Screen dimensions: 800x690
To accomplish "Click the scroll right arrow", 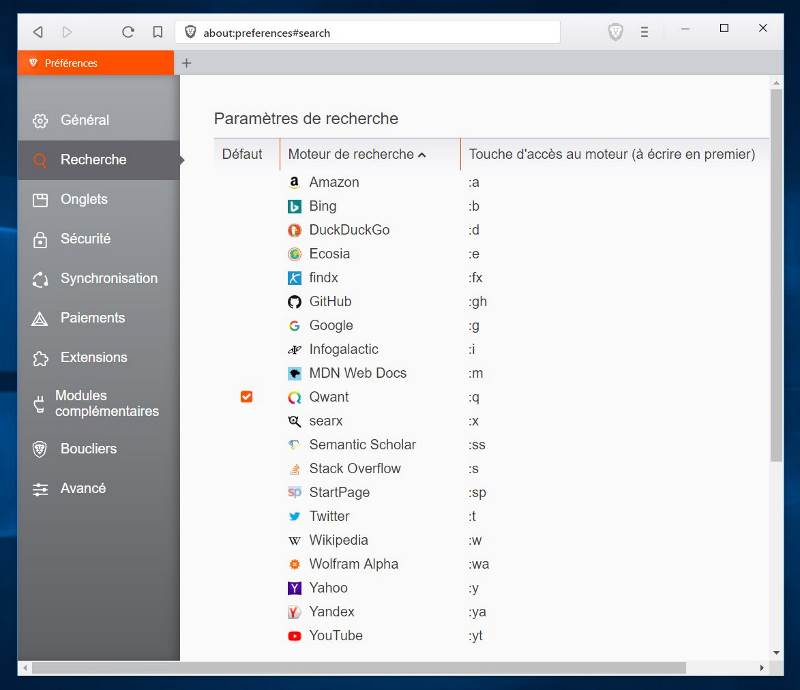I will (x=762, y=668).
